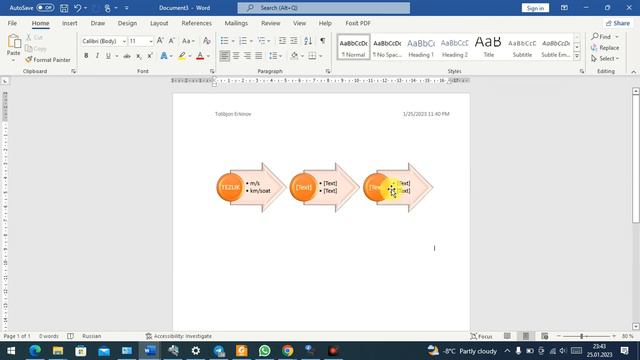Open the font color dropdown arrow
The image size is (640, 360).
[208, 56]
